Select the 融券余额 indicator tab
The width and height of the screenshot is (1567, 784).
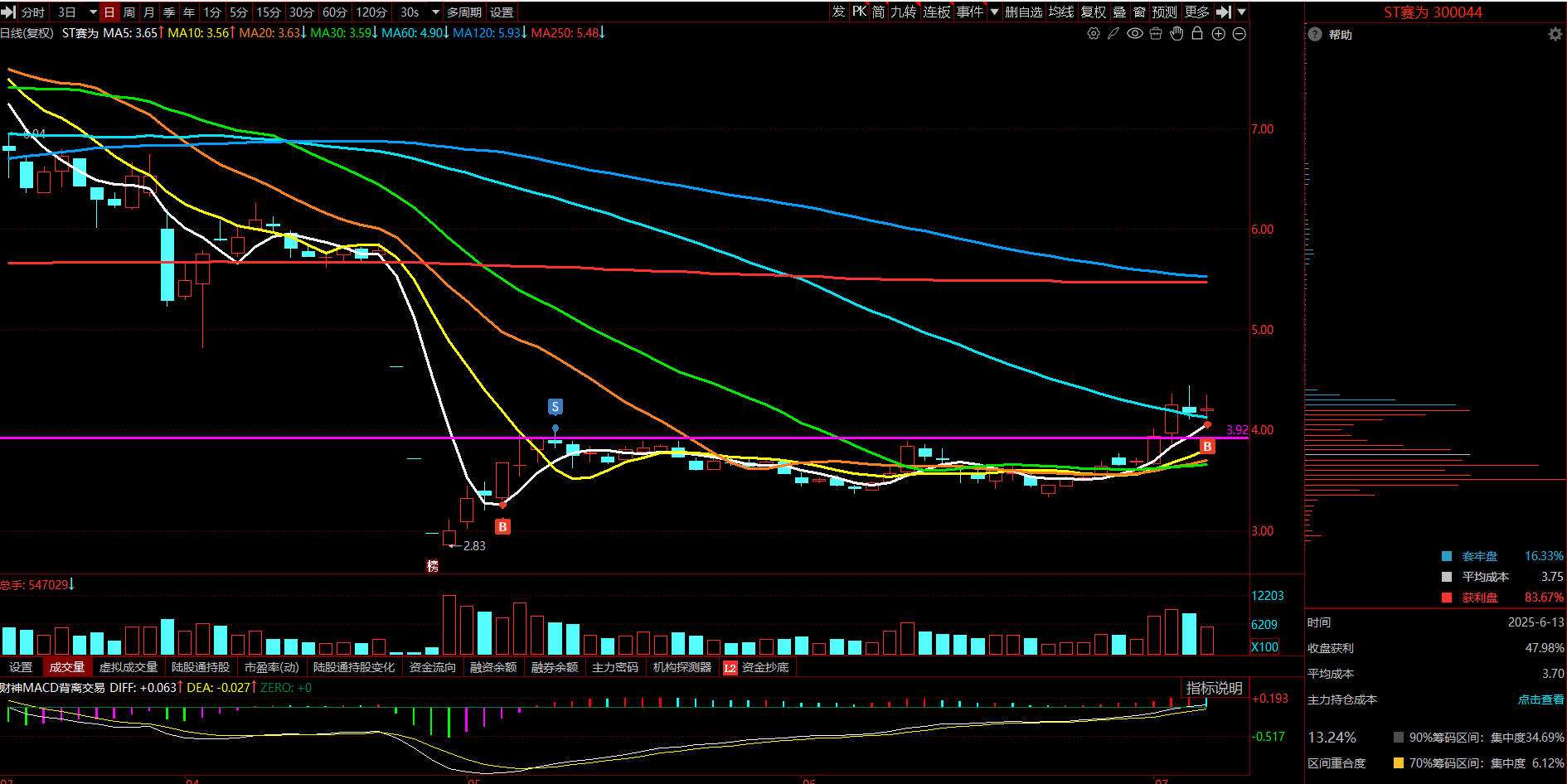coord(555,667)
